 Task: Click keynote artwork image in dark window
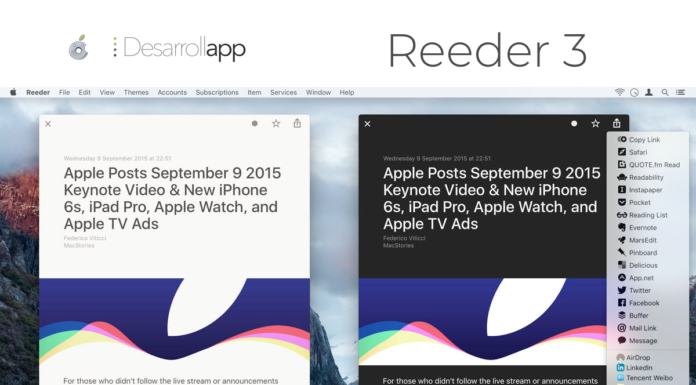(482, 321)
